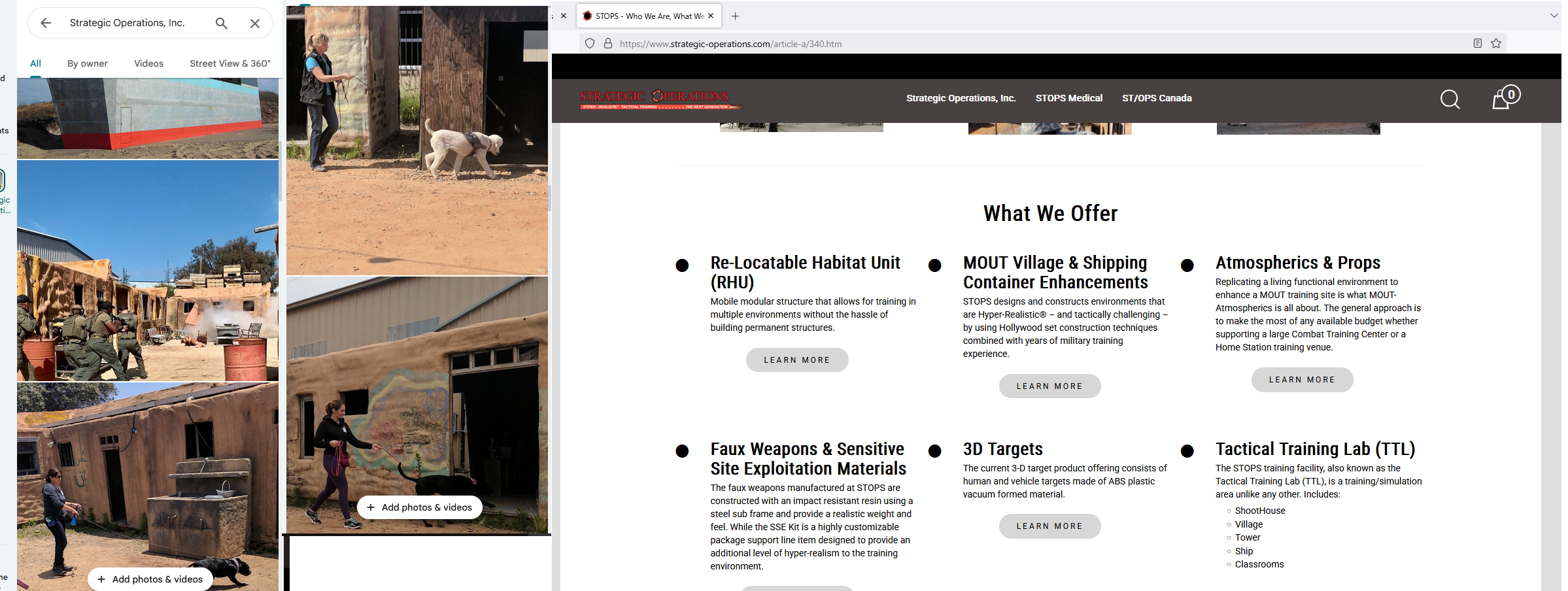Click Ship in the TTL list

[1244, 551]
